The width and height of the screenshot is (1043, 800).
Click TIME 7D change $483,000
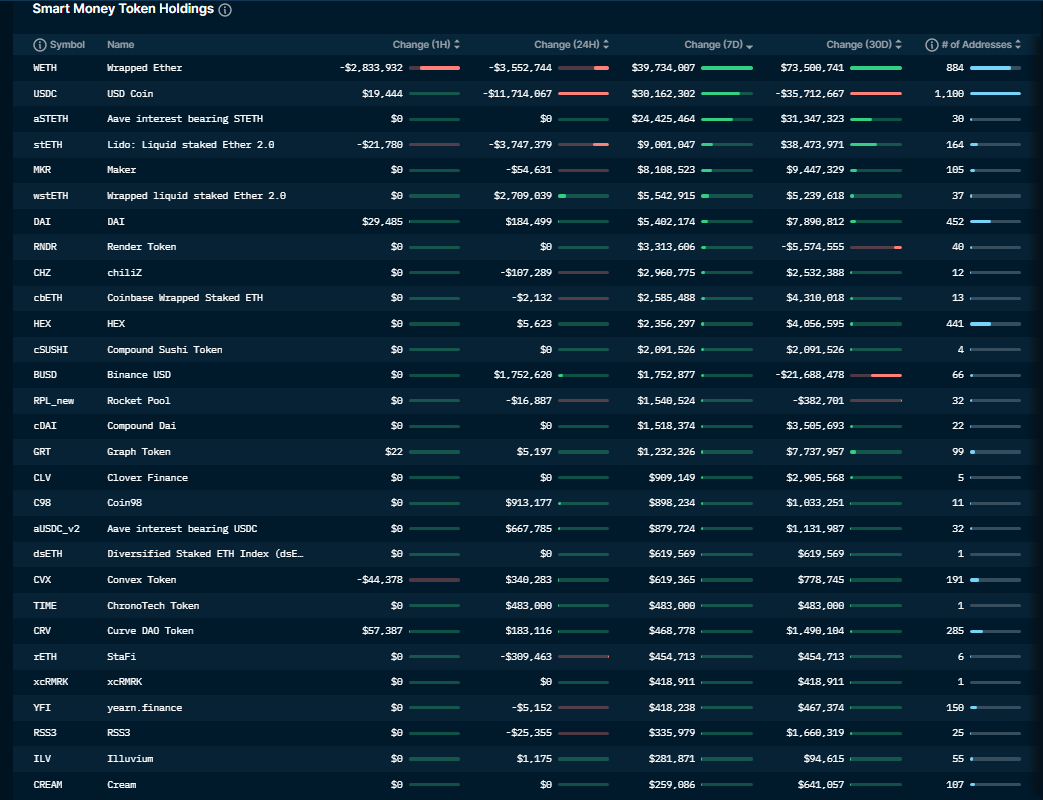pos(672,606)
